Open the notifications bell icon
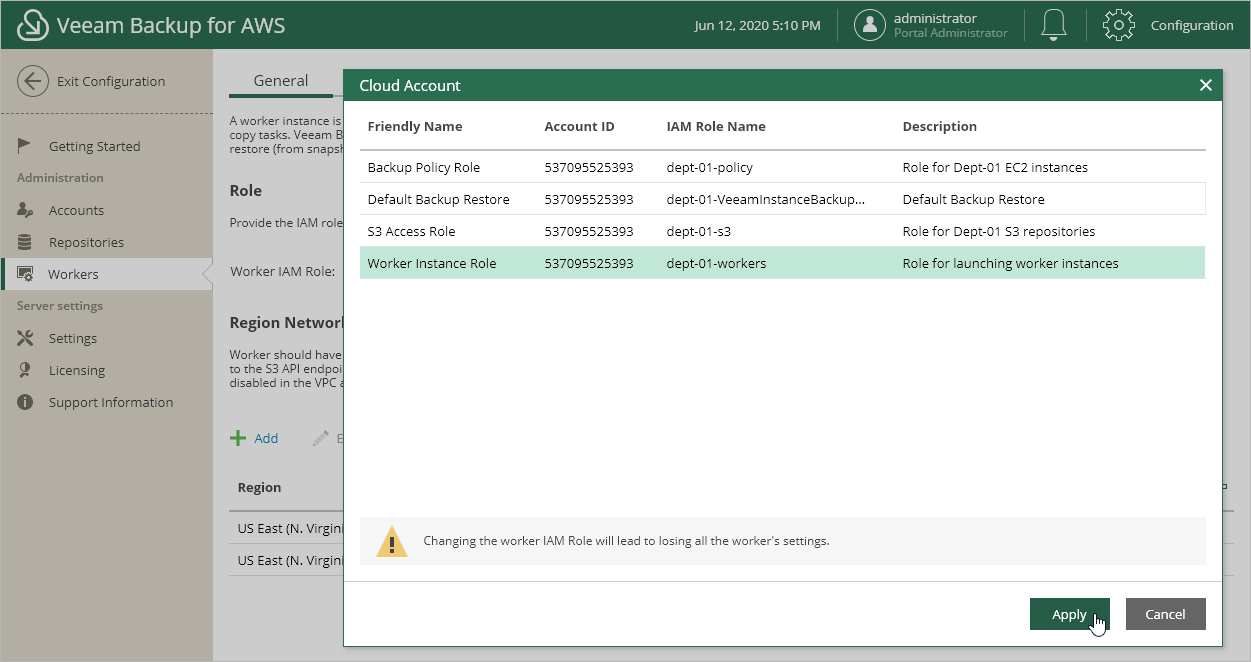 (1053, 25)
